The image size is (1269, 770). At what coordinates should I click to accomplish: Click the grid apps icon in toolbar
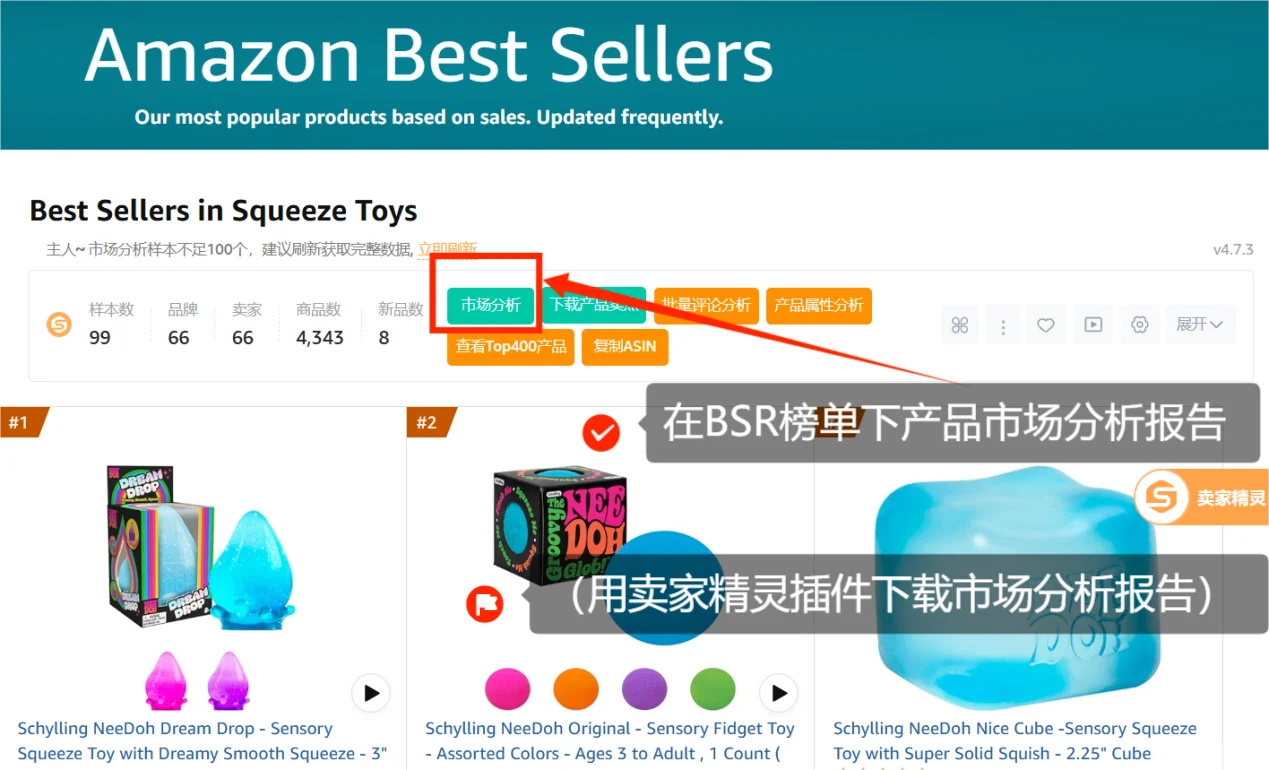click(960, 325)
